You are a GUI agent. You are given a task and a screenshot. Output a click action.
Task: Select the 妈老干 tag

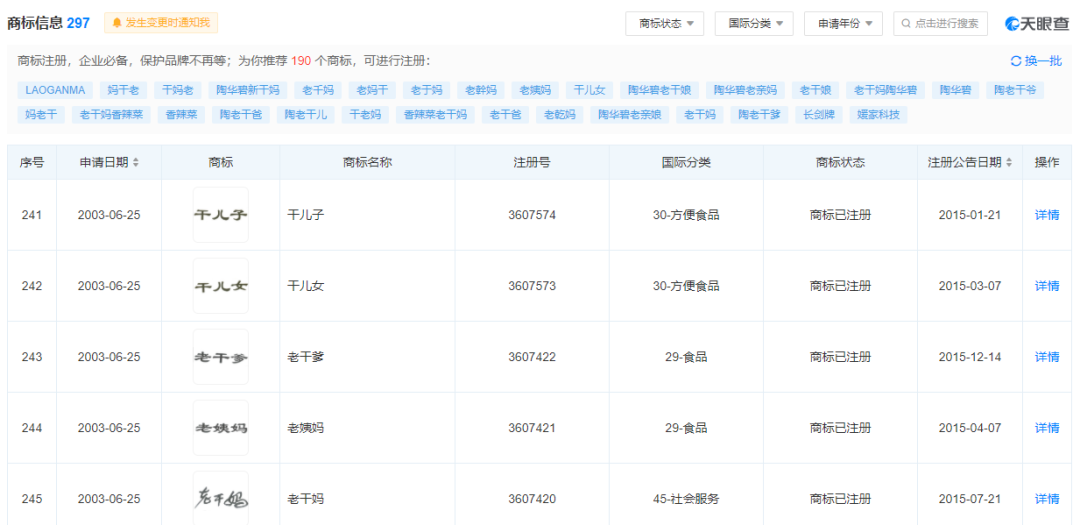click(41, 115)
